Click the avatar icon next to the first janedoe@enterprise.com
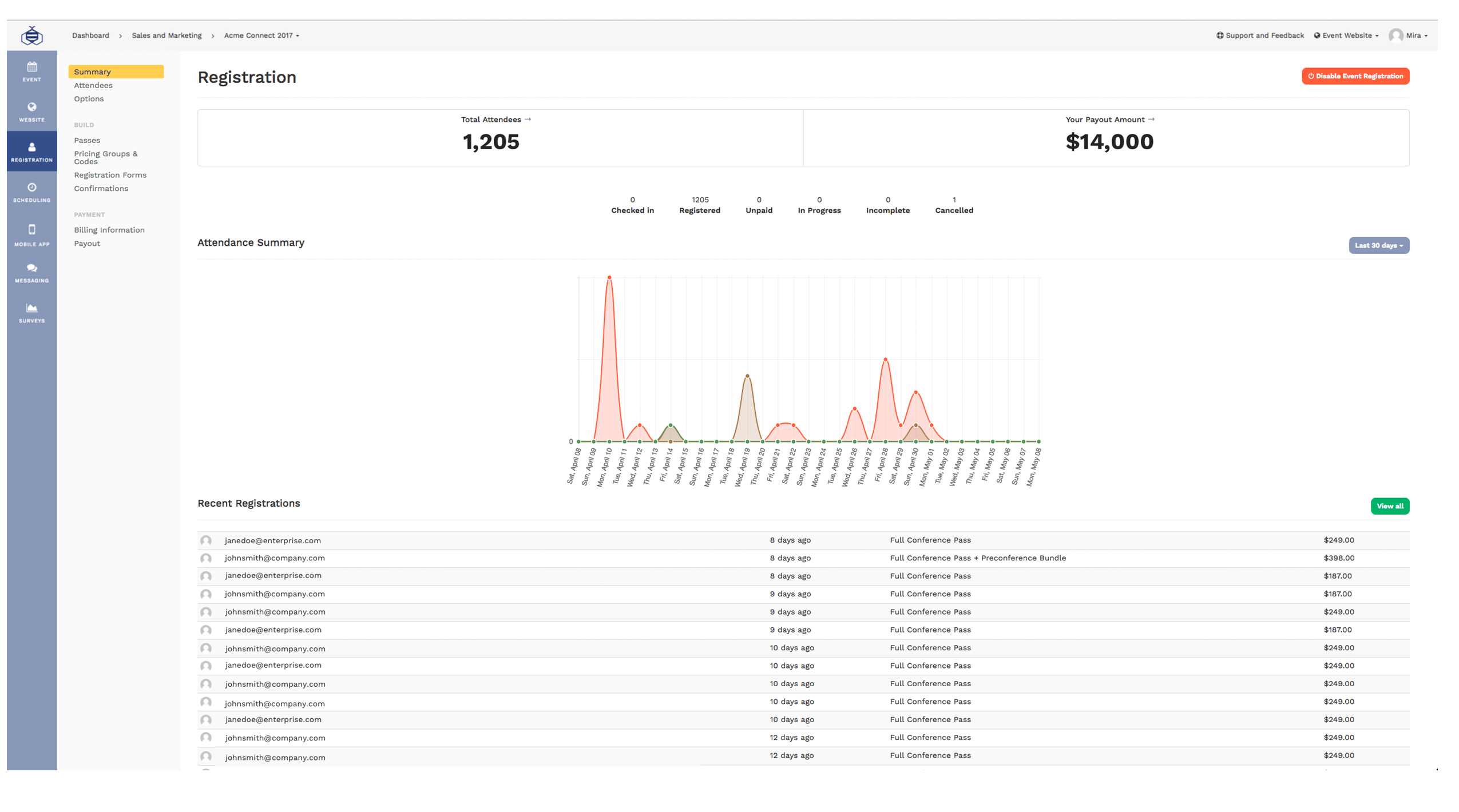Image resolution: width=1459 pixels, height=812 pixels. 206,540
